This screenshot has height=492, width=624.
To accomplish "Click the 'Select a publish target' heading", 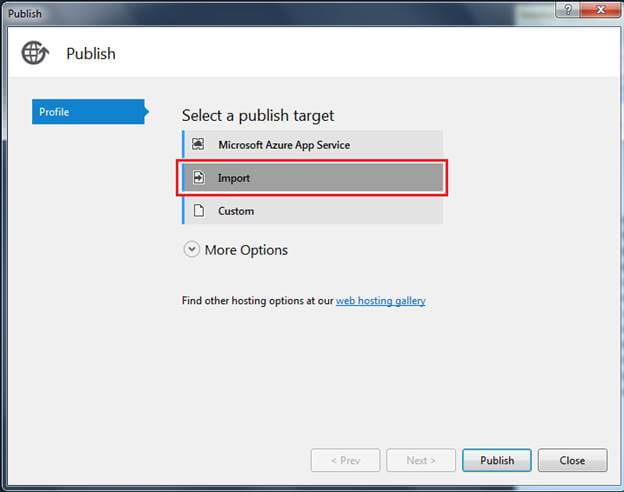I will pos(258,115).
